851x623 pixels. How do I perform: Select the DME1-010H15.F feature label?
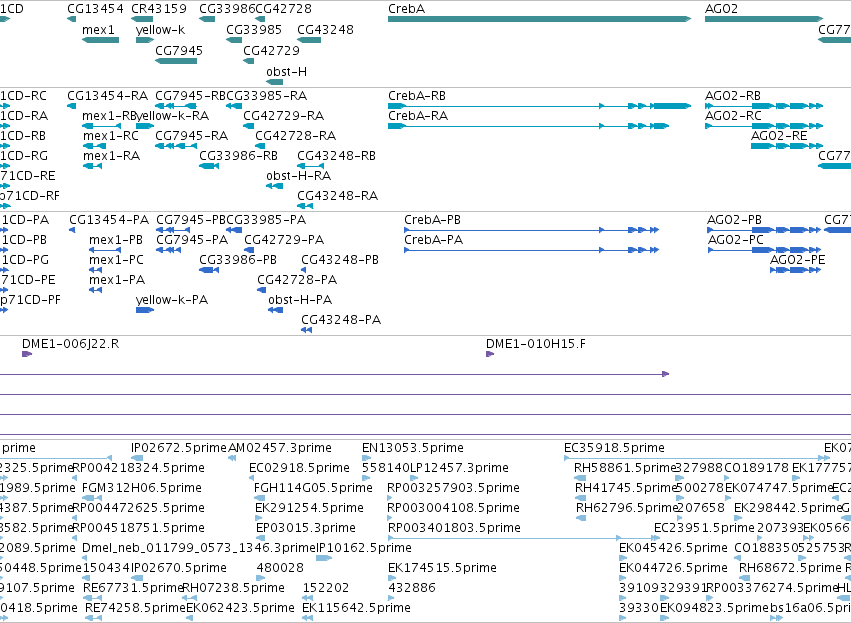coord(536,344)
